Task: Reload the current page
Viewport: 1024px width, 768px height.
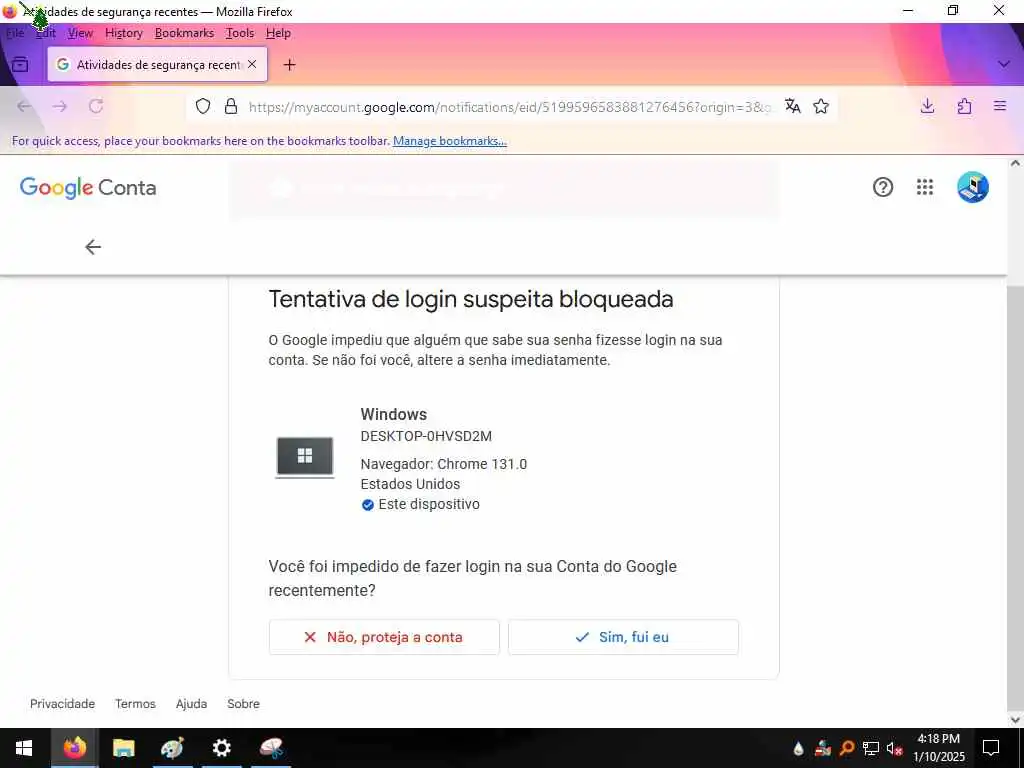Action: click(96, 106)
